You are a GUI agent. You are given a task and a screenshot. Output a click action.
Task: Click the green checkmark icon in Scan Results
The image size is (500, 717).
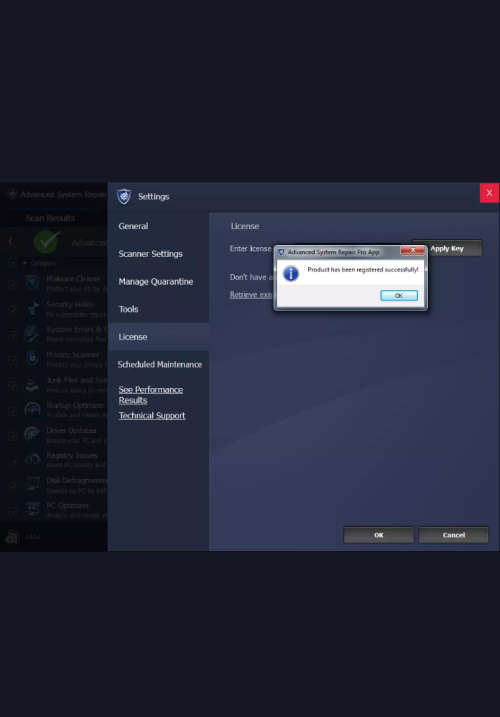point(47,242)
